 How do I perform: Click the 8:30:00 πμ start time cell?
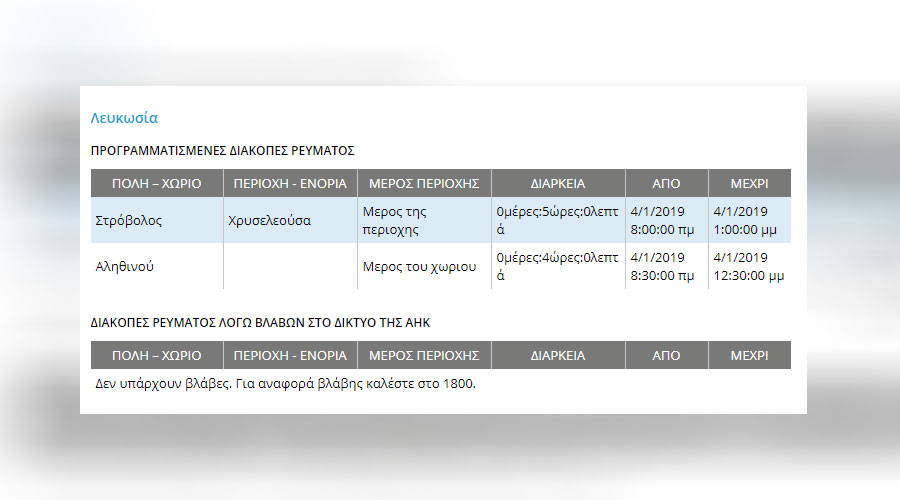666,266
